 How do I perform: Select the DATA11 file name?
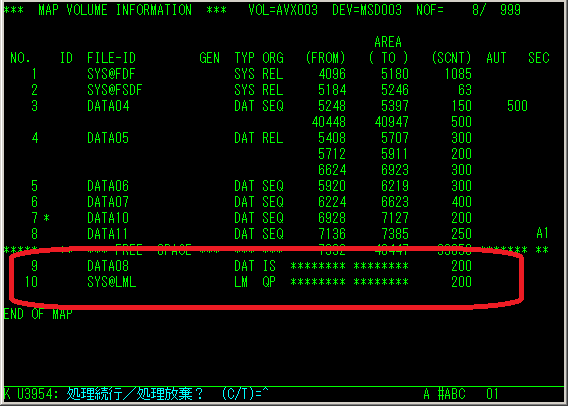108,234
